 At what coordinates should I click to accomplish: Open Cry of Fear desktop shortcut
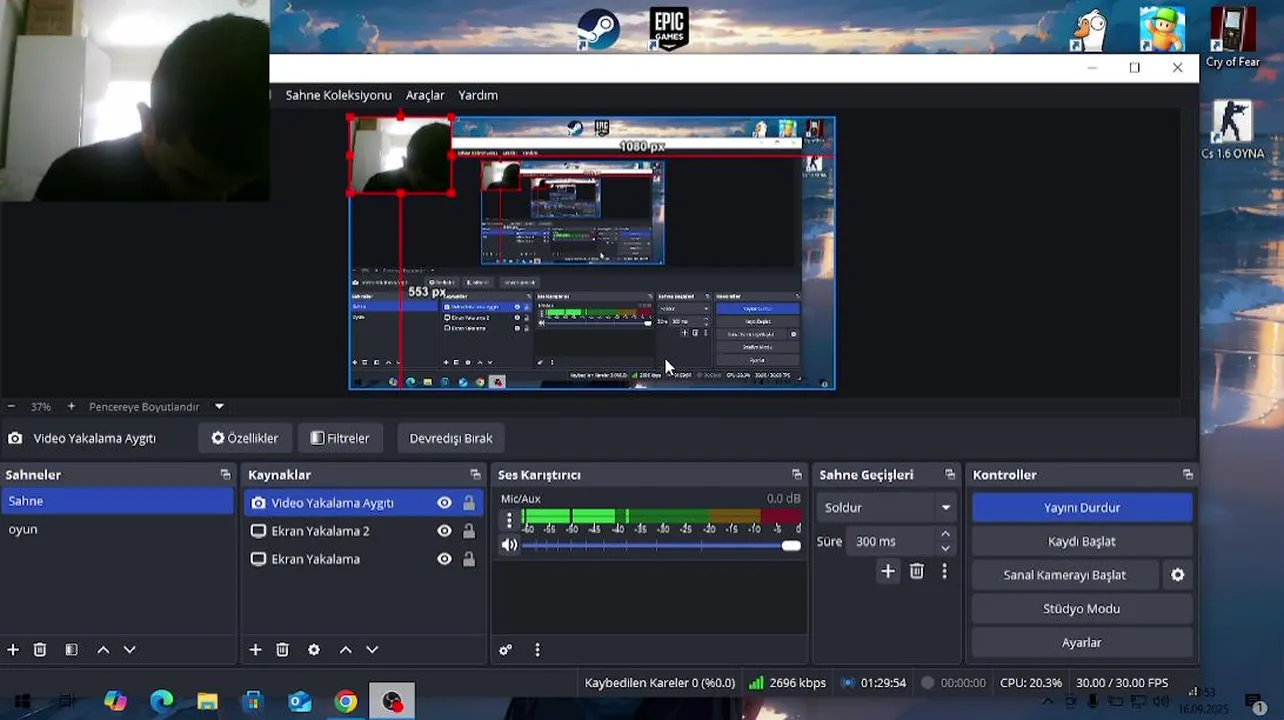coord(1232,38)
